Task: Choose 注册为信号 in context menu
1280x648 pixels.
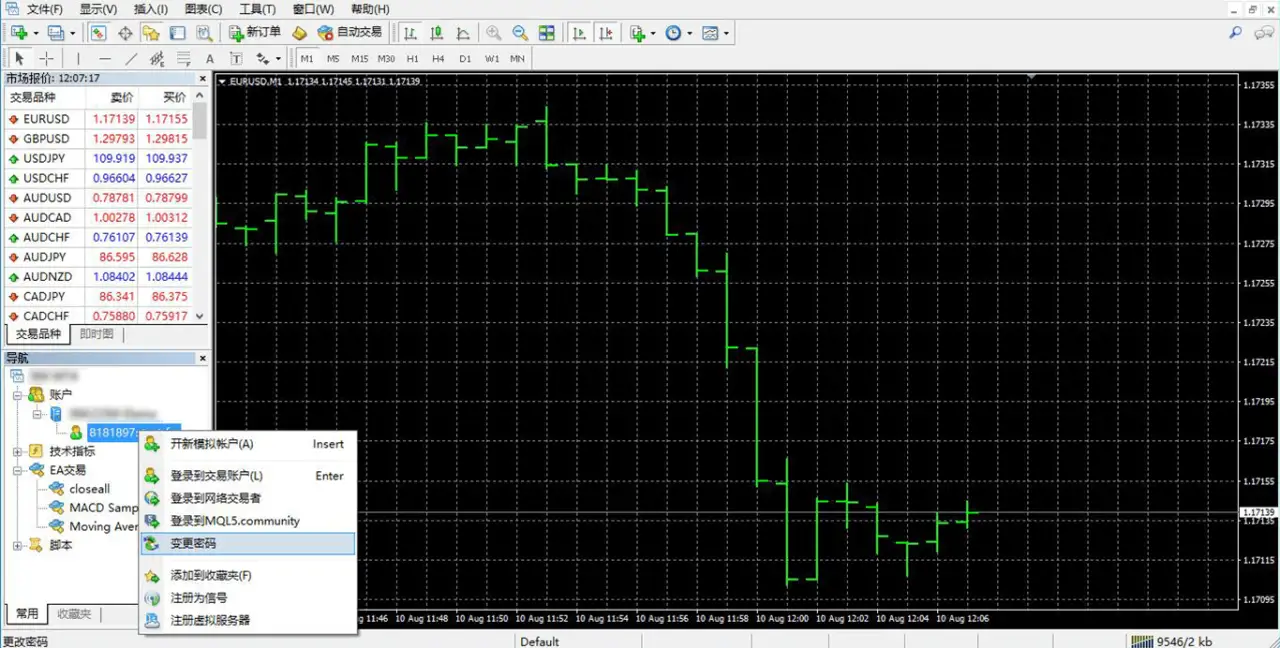Action: coord(248,598)
